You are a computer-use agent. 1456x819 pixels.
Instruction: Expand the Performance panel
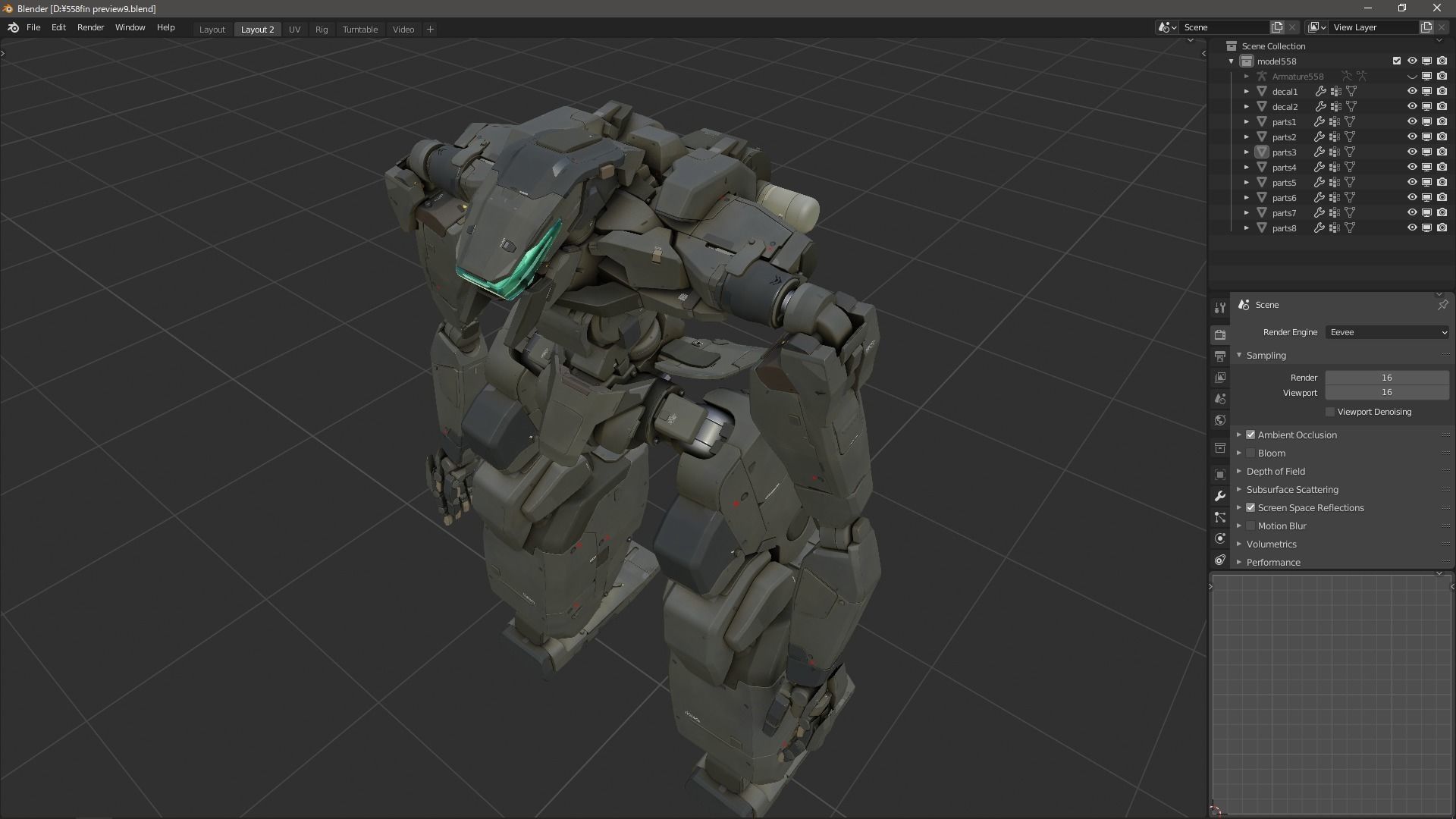[1239, 562]
